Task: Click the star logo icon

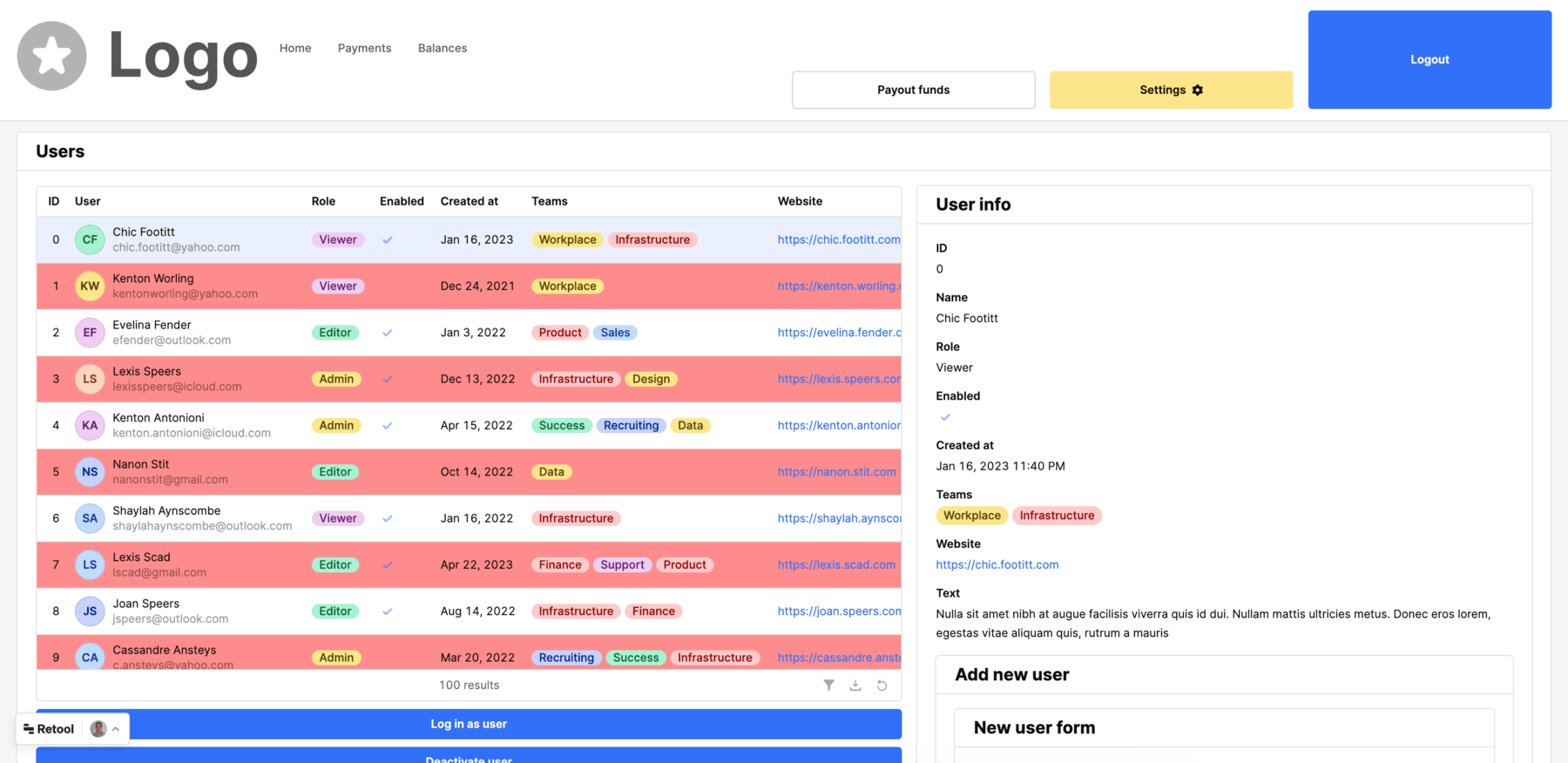Action: click(51, 57)
